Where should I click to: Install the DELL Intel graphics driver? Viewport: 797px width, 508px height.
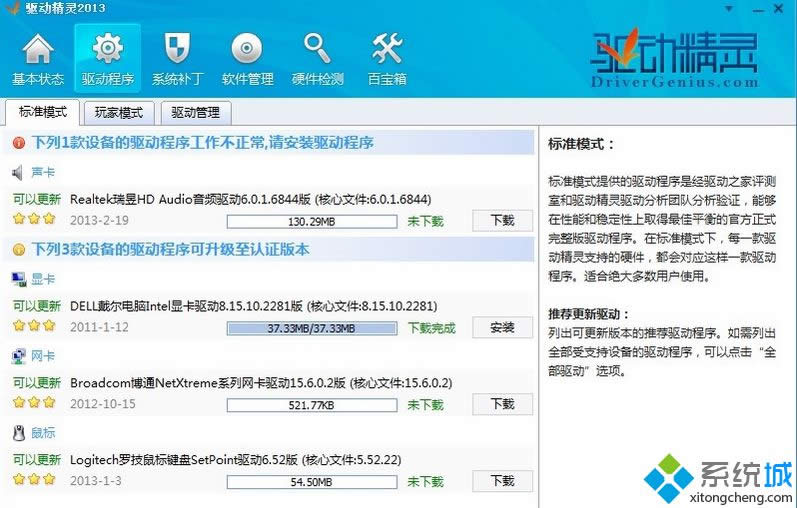pos(502,327)
